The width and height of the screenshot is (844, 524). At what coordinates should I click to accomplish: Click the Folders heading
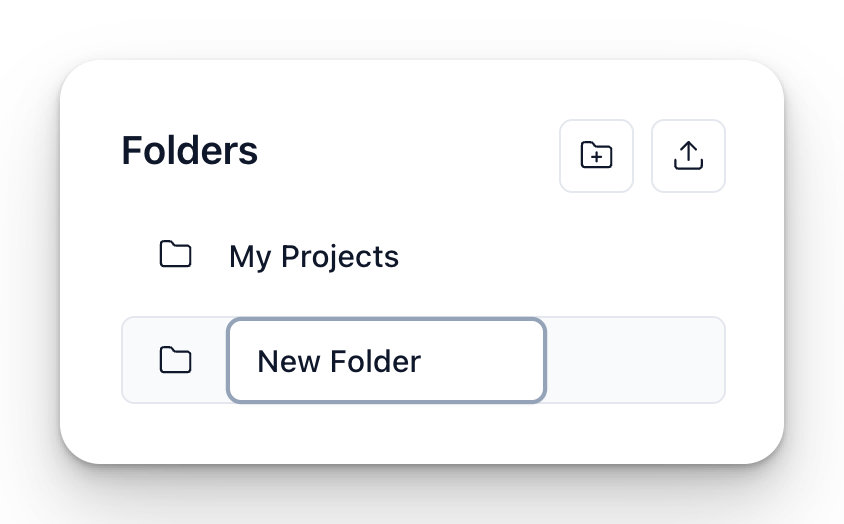coord(190,151)
